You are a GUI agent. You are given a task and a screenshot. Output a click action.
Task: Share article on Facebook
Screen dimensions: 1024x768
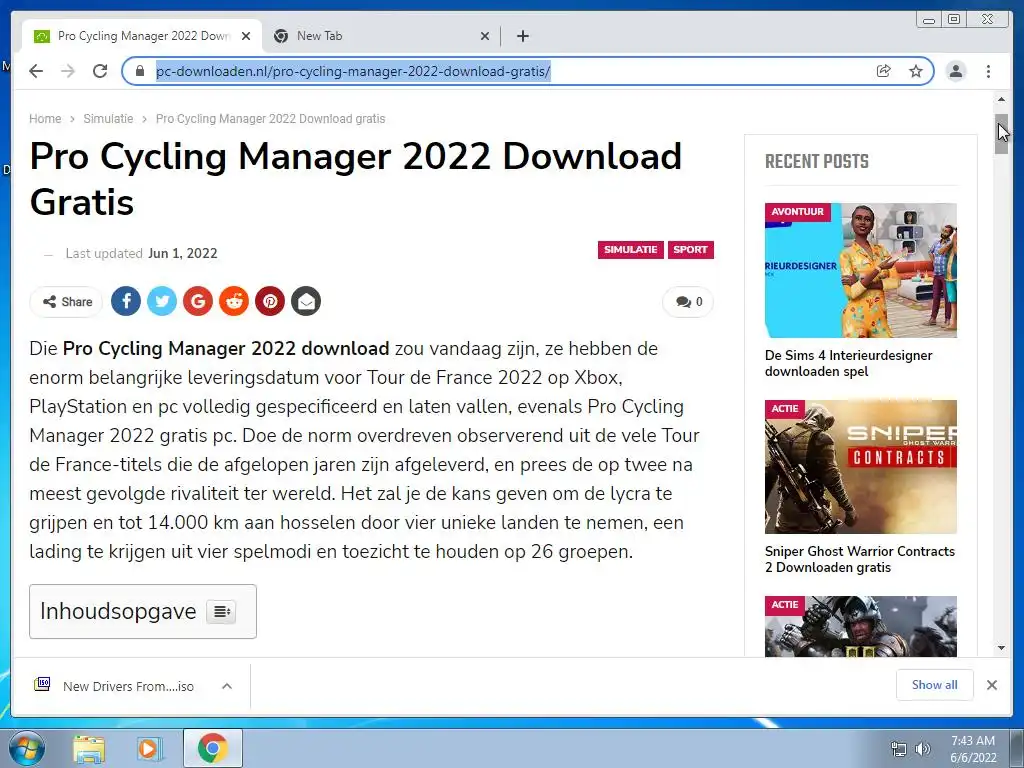pyautogui.click(x=126, y=301)
